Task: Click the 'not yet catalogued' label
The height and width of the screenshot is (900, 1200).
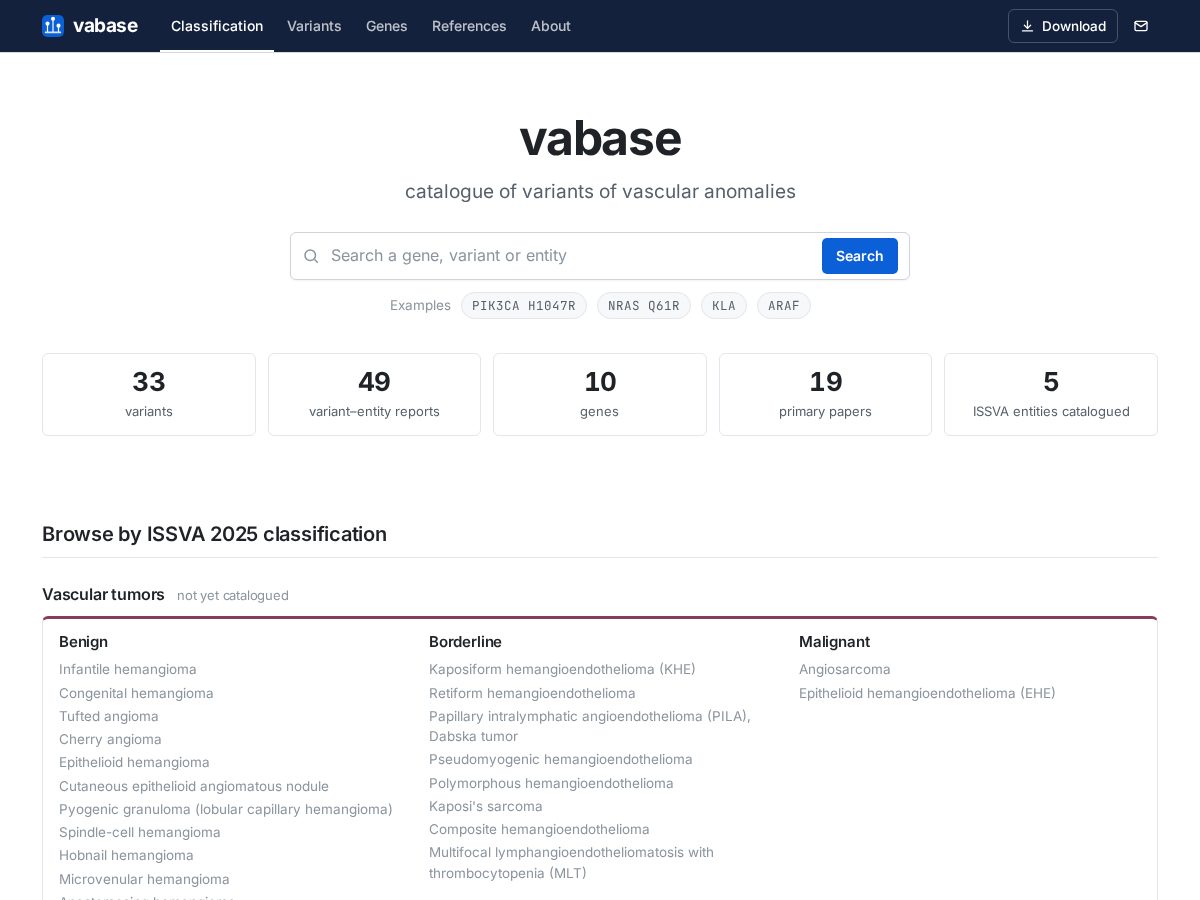Action: pos(233,596)
